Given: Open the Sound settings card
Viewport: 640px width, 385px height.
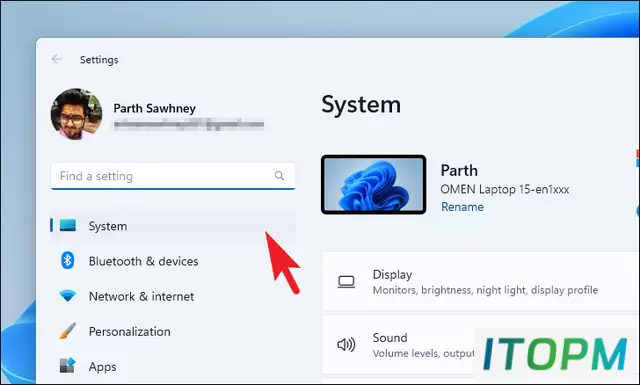Looking at the screenshot, I should [x=481, y=345].
